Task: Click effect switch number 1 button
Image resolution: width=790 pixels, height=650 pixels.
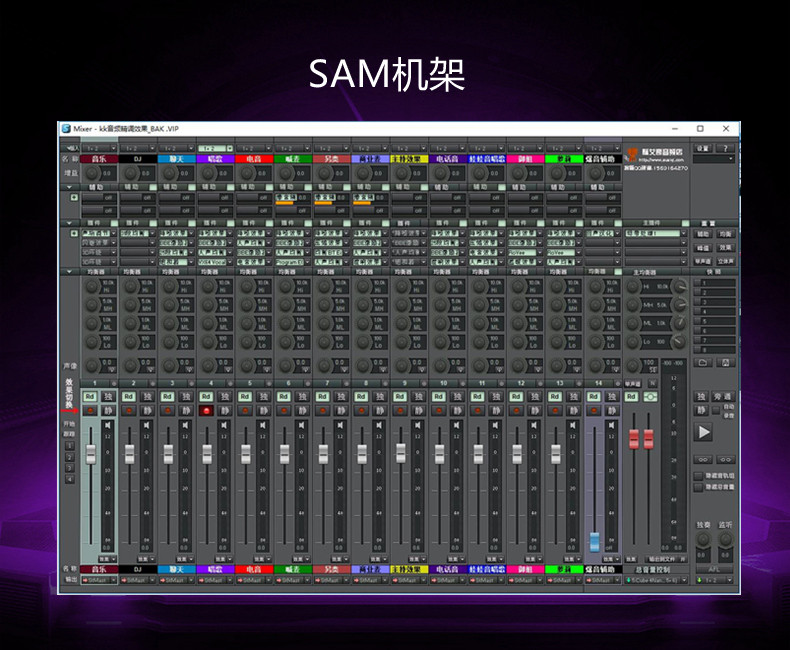Action: tap(70, 446)
